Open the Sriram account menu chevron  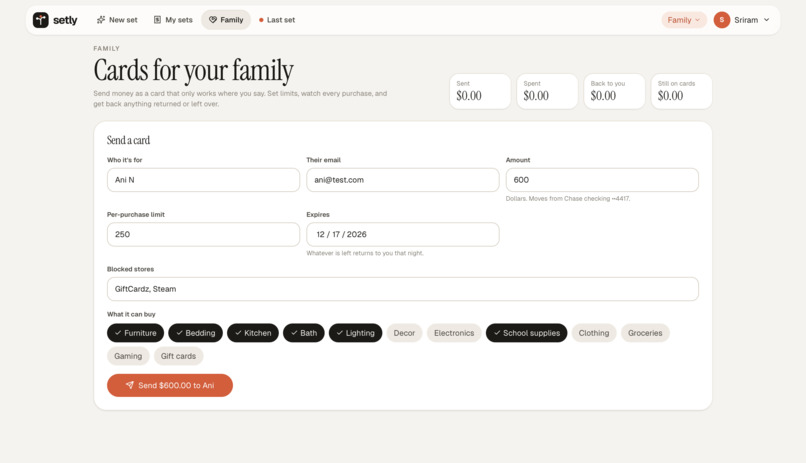pos(766,20)
